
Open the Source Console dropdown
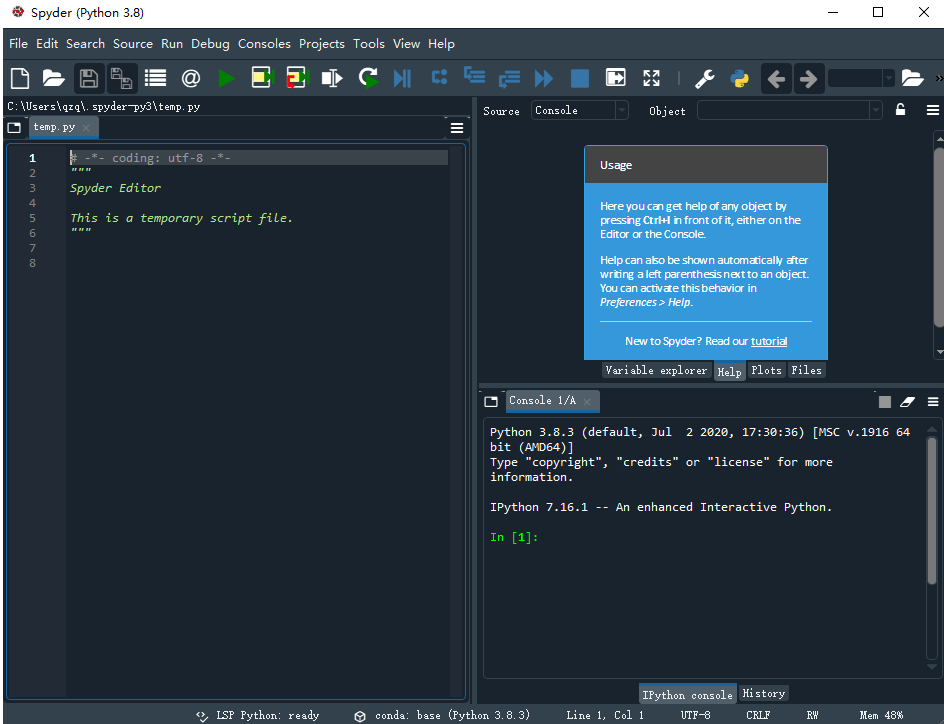pyautogui.click(x=579, y=110)
